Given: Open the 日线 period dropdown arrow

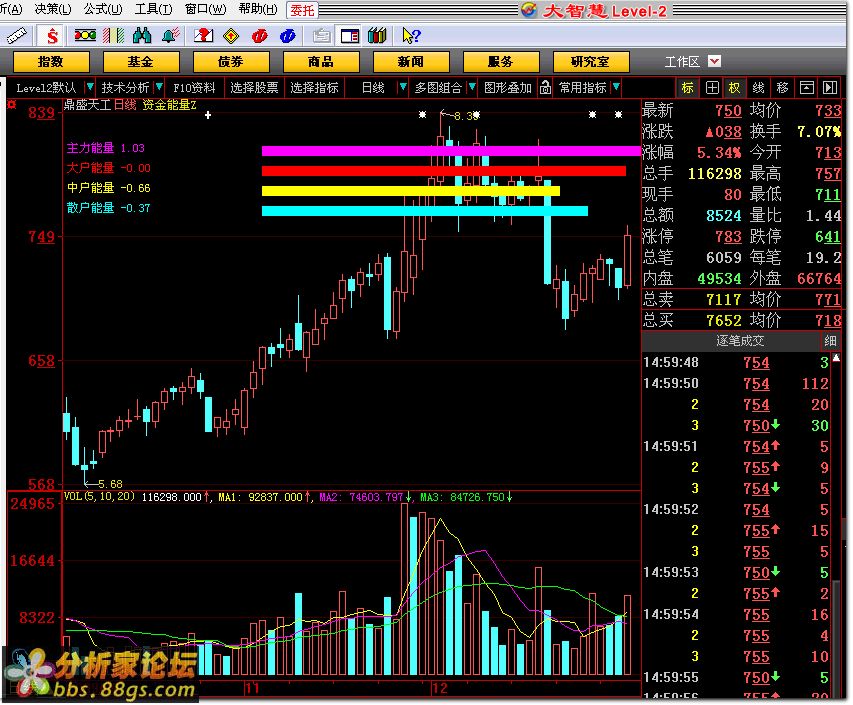Looking at the screenshot, I should [x=403, y=87].
